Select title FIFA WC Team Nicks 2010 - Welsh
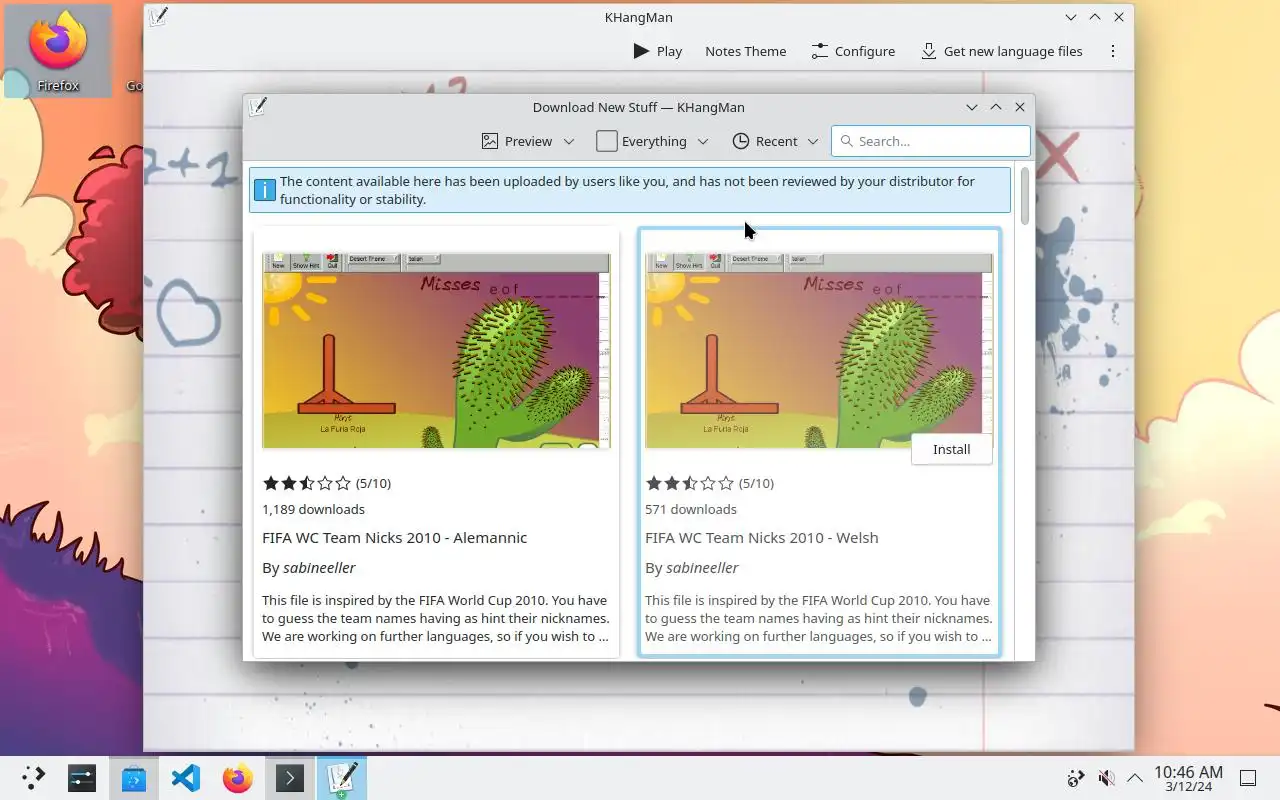The height and width of the screenshot is (800, 1280). point(761,537)
